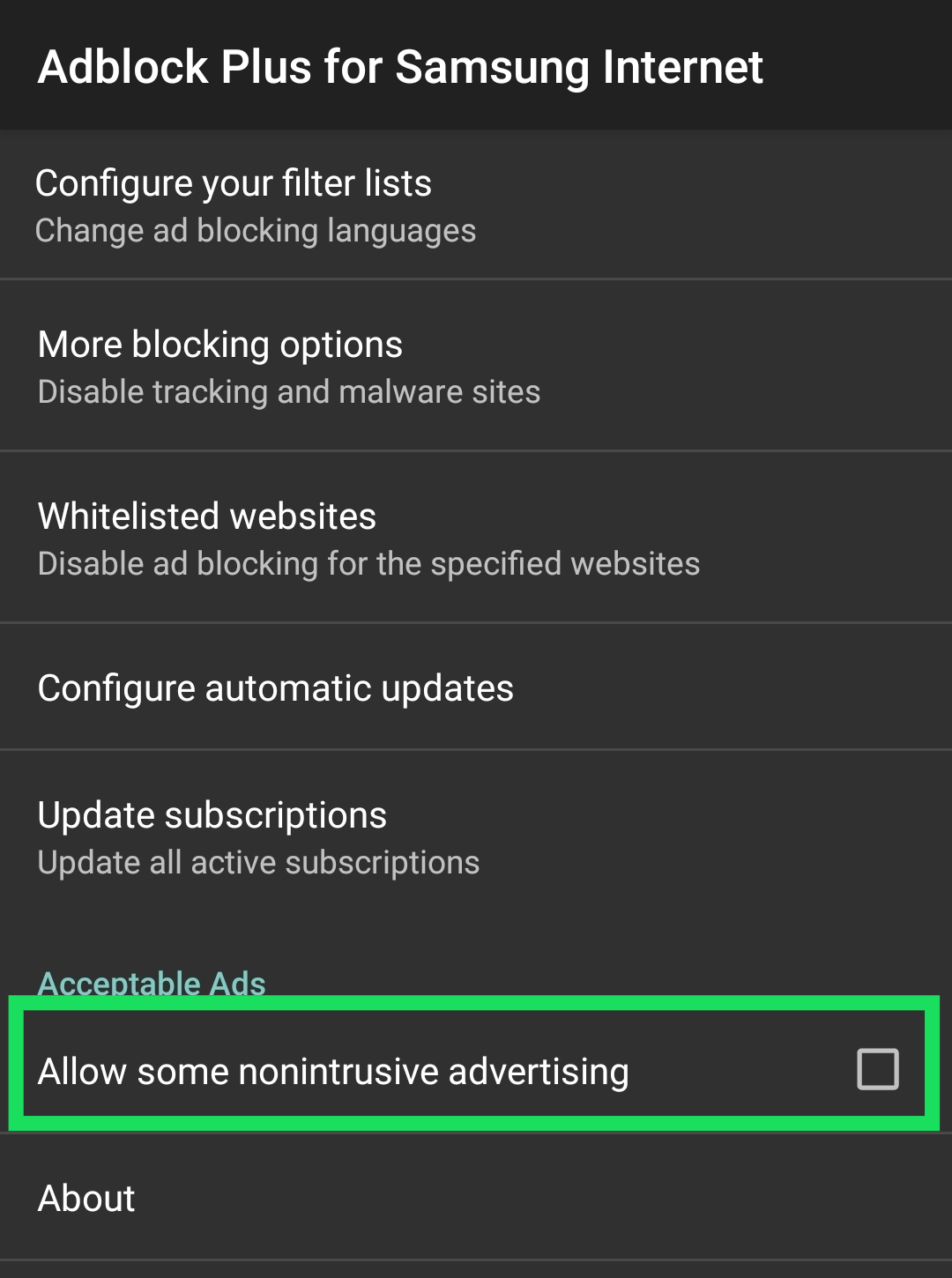
Task: Open Configure automatic updates
Action: [275, 687]
